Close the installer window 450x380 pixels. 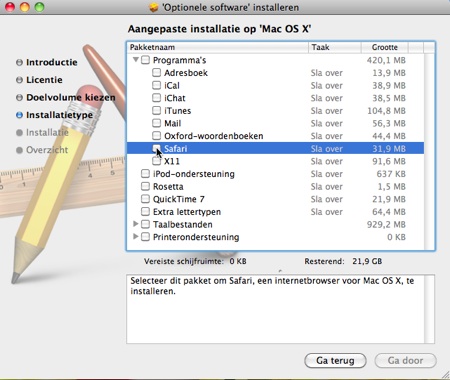(x=10, y=7)
